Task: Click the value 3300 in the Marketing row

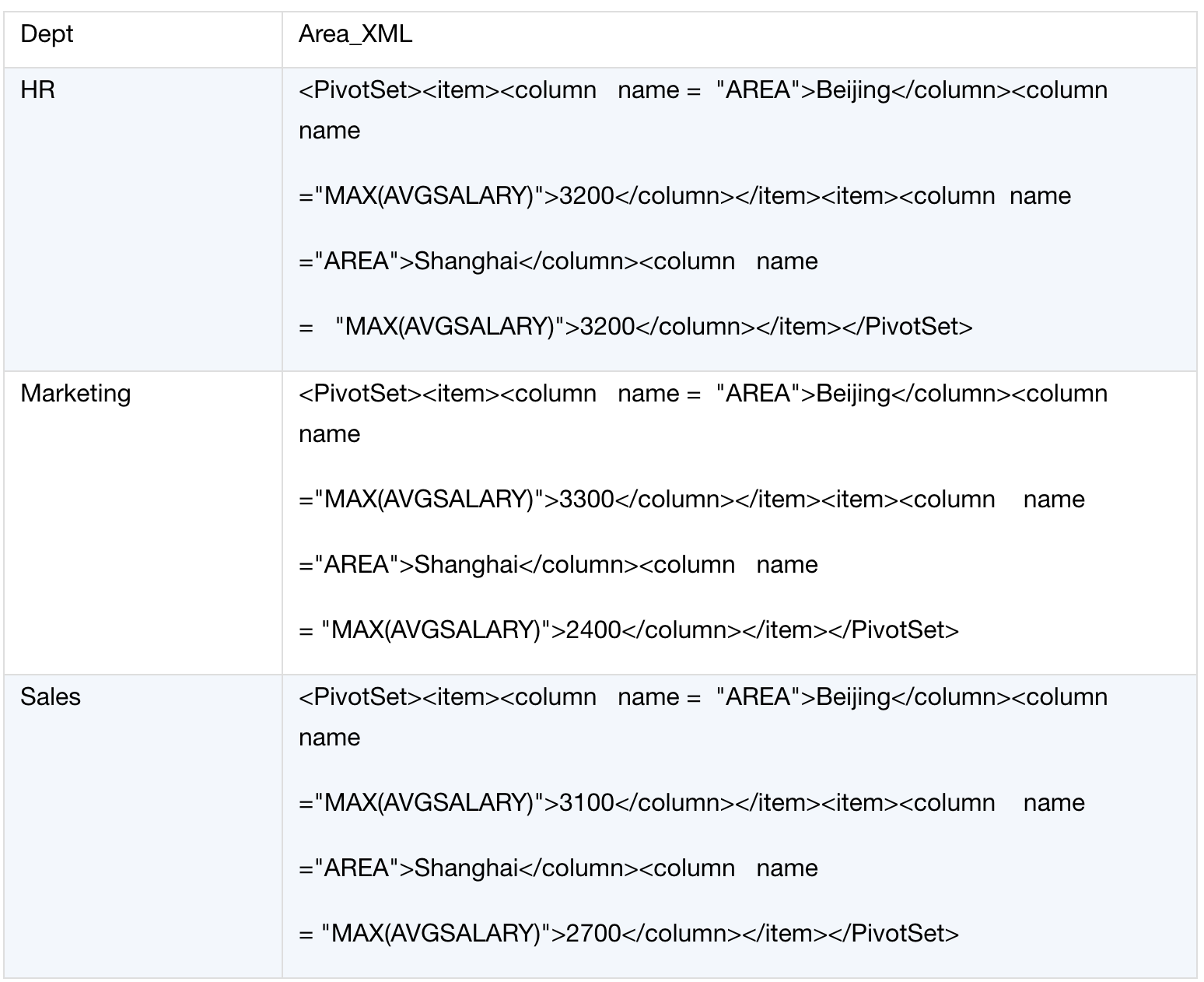Action: (585, 499)
